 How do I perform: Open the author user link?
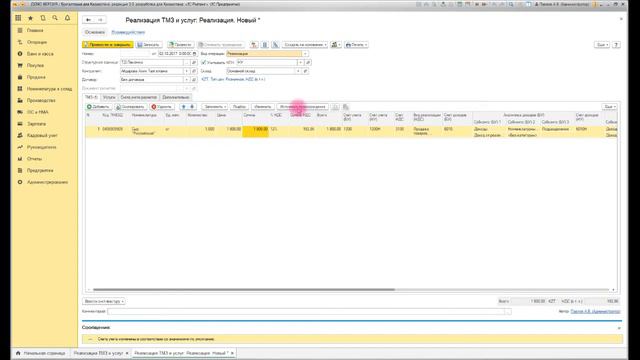click(x=595, y=311)
